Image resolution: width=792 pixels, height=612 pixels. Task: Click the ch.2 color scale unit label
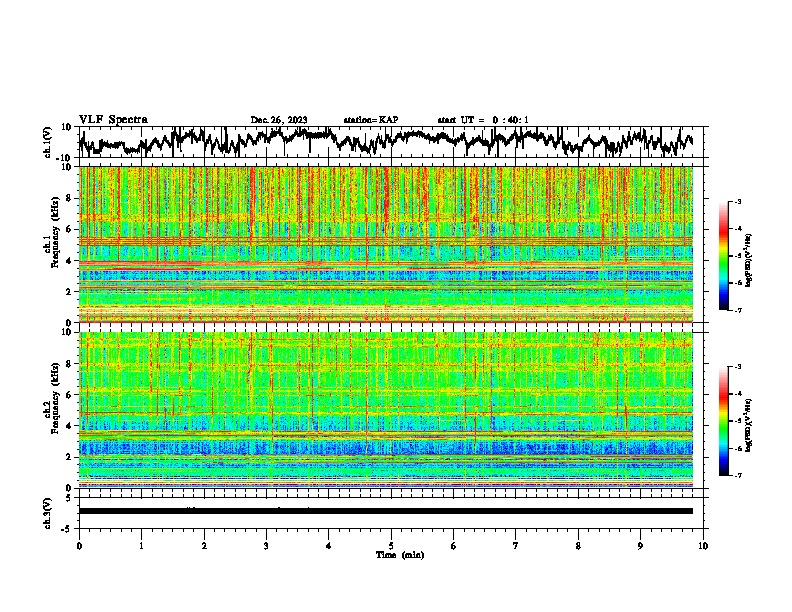click(x=749, y=425)
